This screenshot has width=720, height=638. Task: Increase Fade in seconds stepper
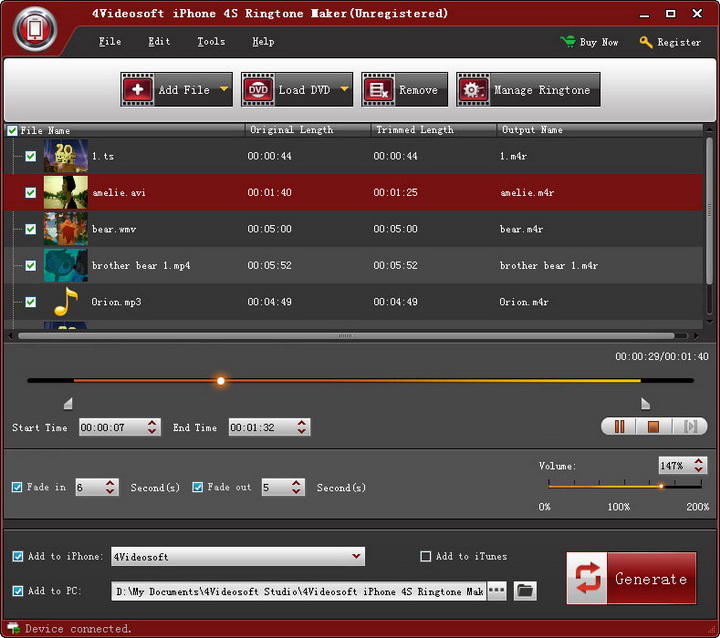(110, 483)
